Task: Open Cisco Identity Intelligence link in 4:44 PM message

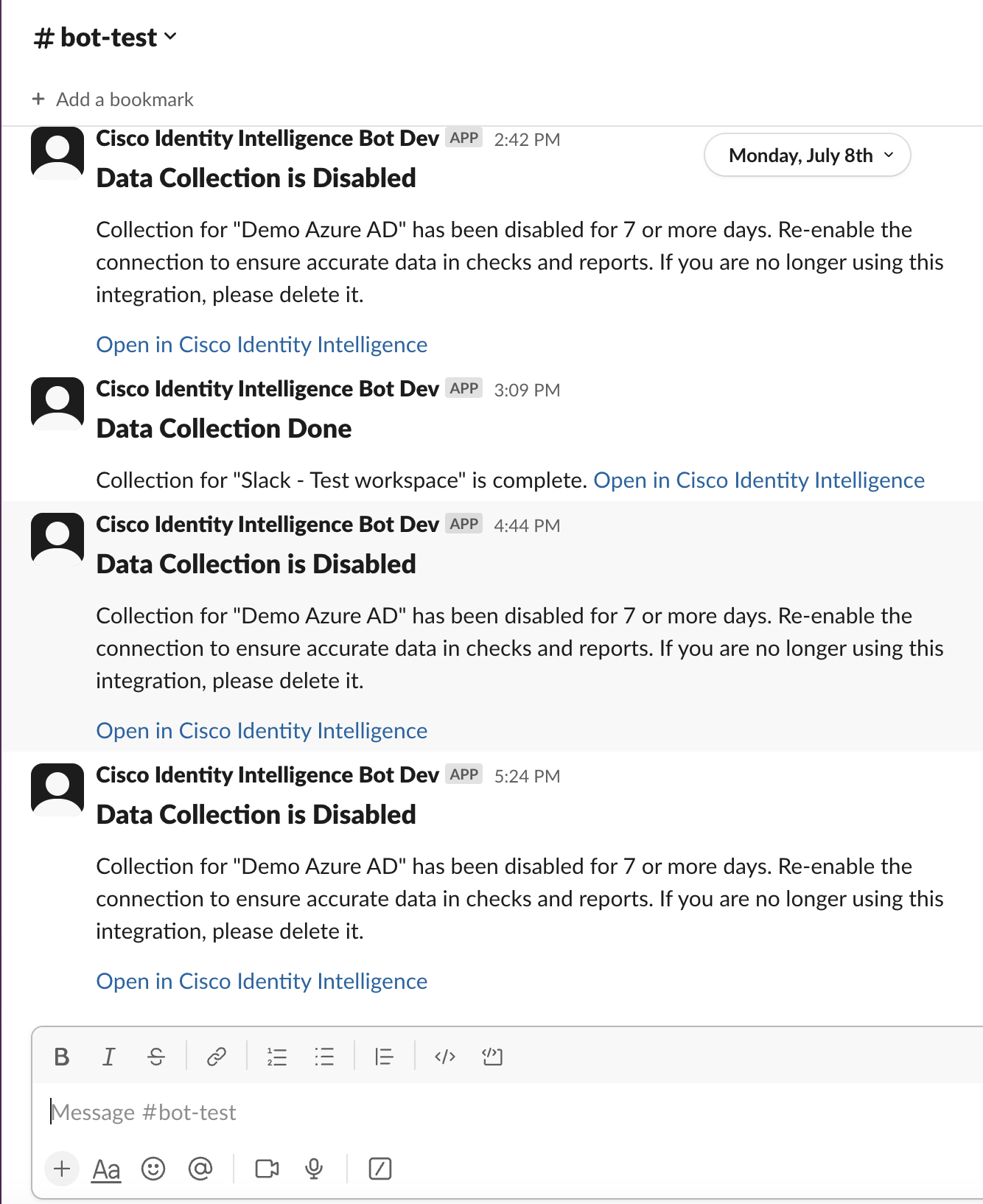Action: pyautogui.click(x=262, y=731)
